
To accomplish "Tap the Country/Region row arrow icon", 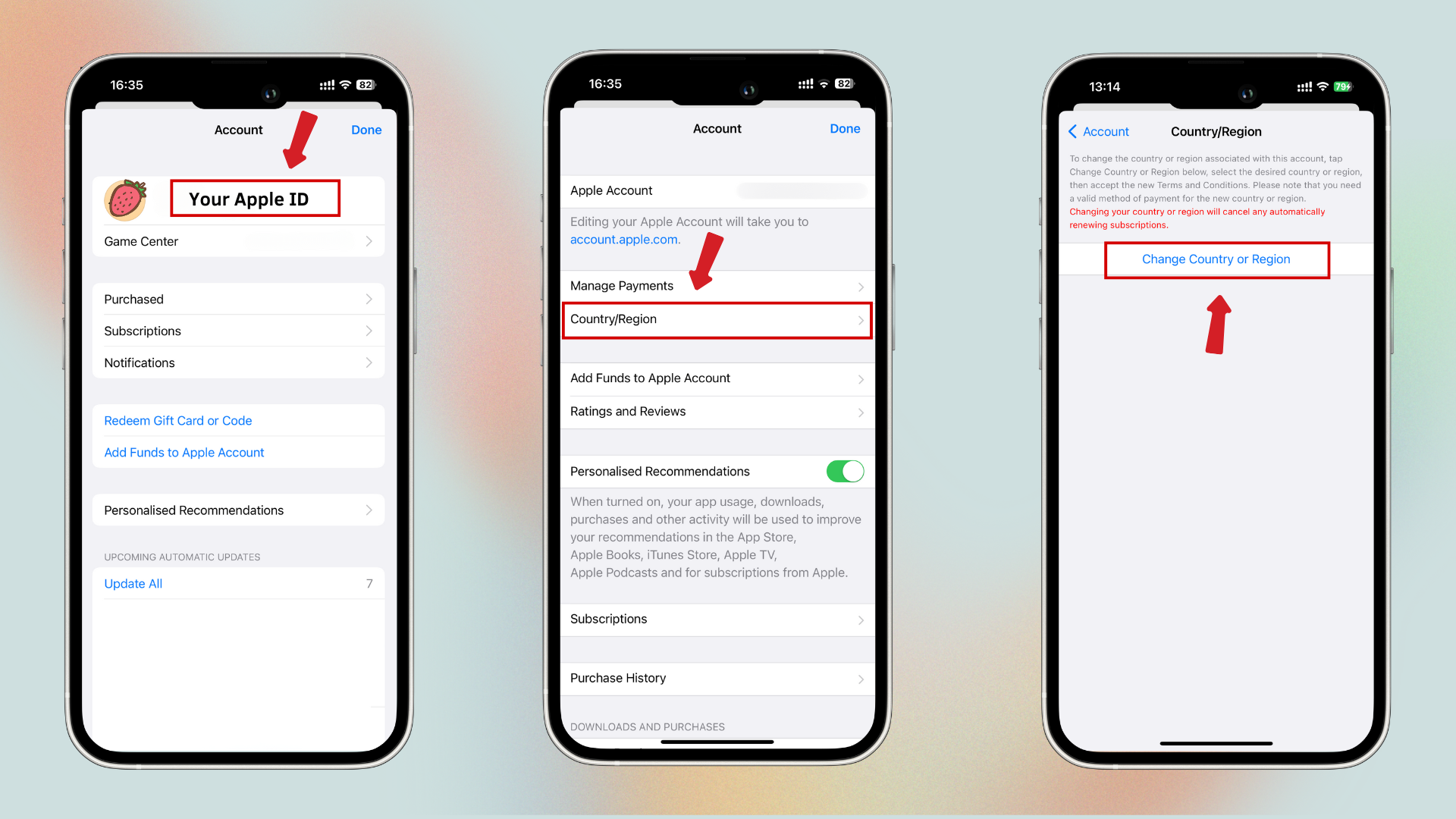I will tap(858, 319).
